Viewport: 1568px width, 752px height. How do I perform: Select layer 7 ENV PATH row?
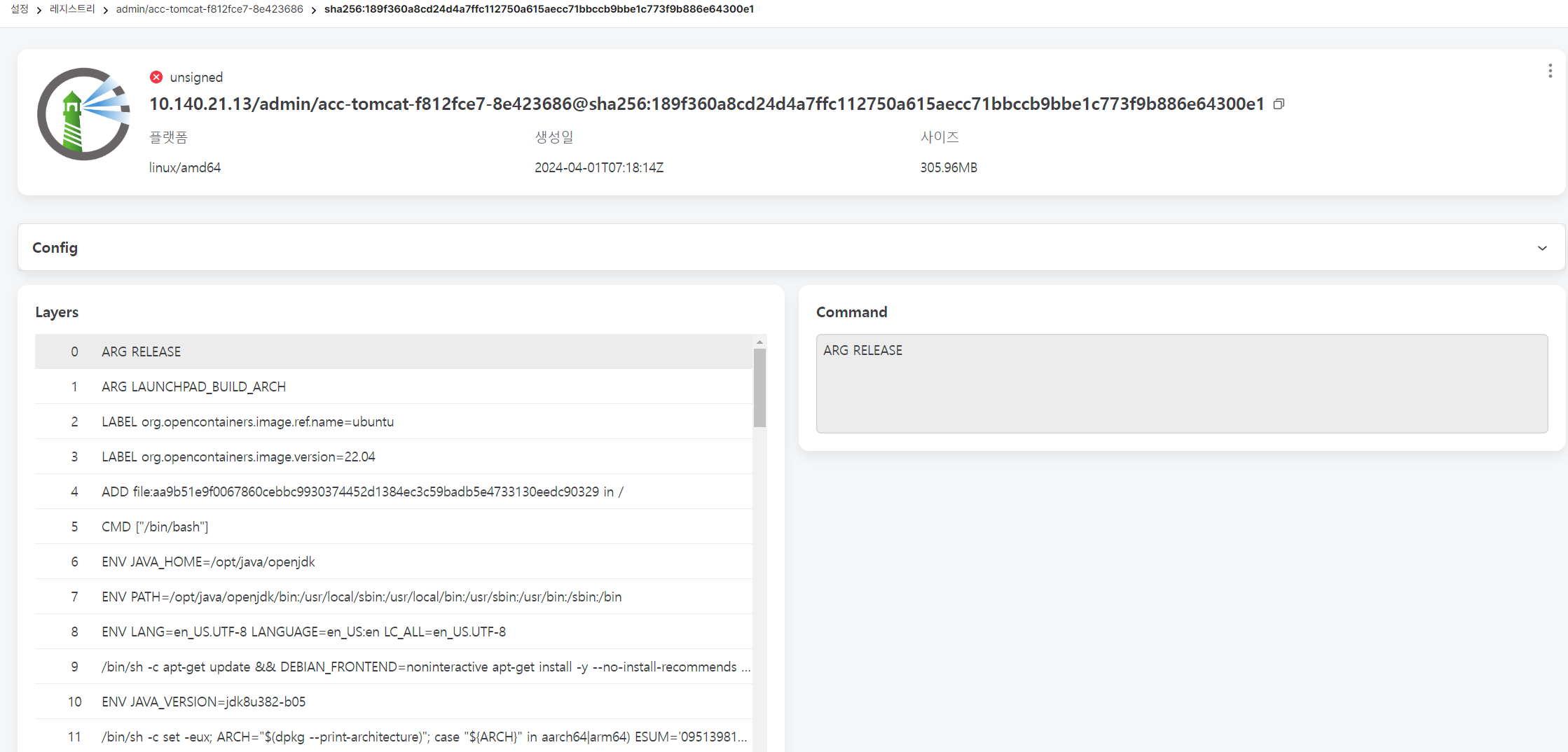click(394, 597)
